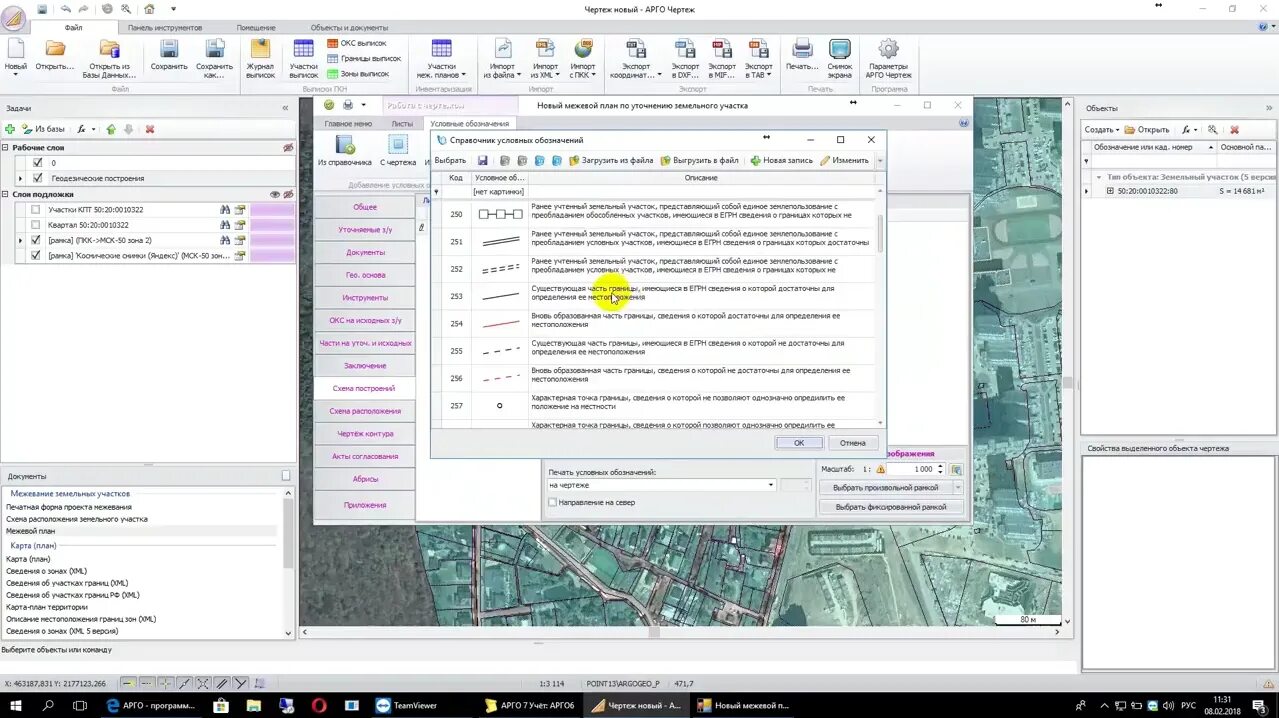
Task: Select Зоны выписок in the ribbon
Action: [x=358, y=73]
